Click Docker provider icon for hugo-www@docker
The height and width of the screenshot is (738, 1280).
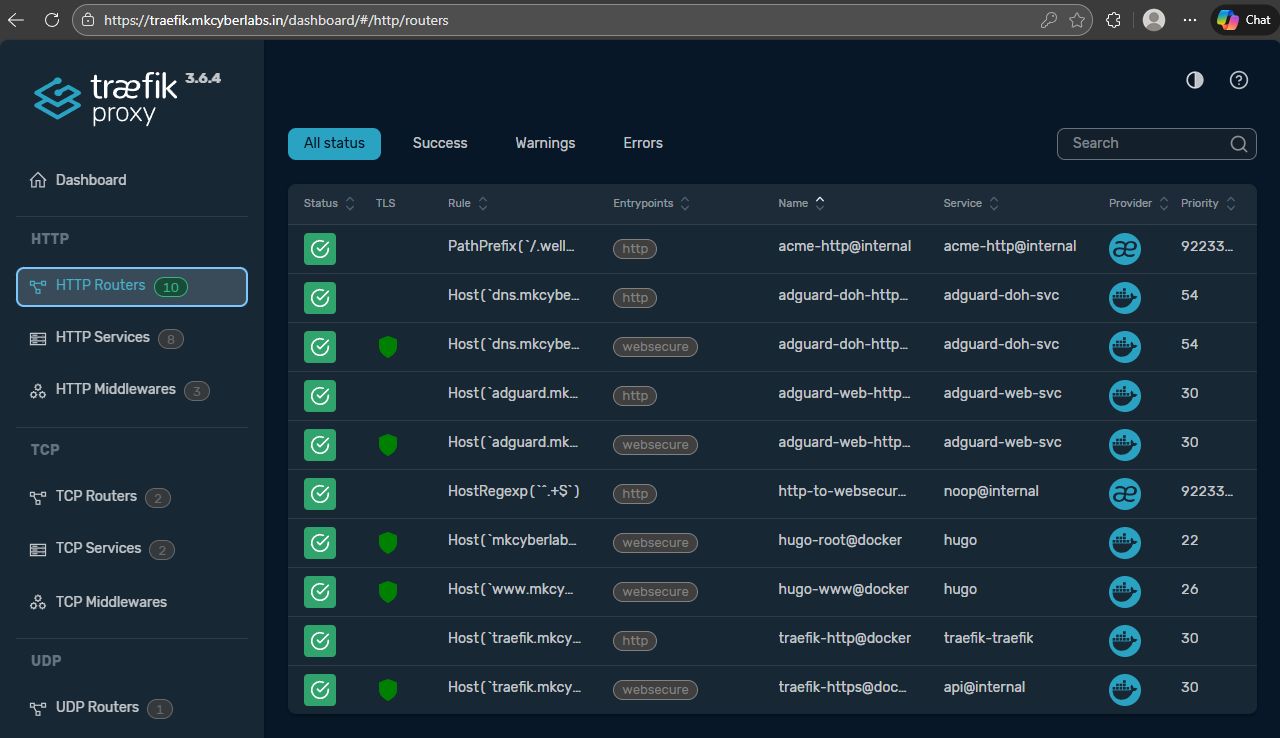click(1125, 592)
